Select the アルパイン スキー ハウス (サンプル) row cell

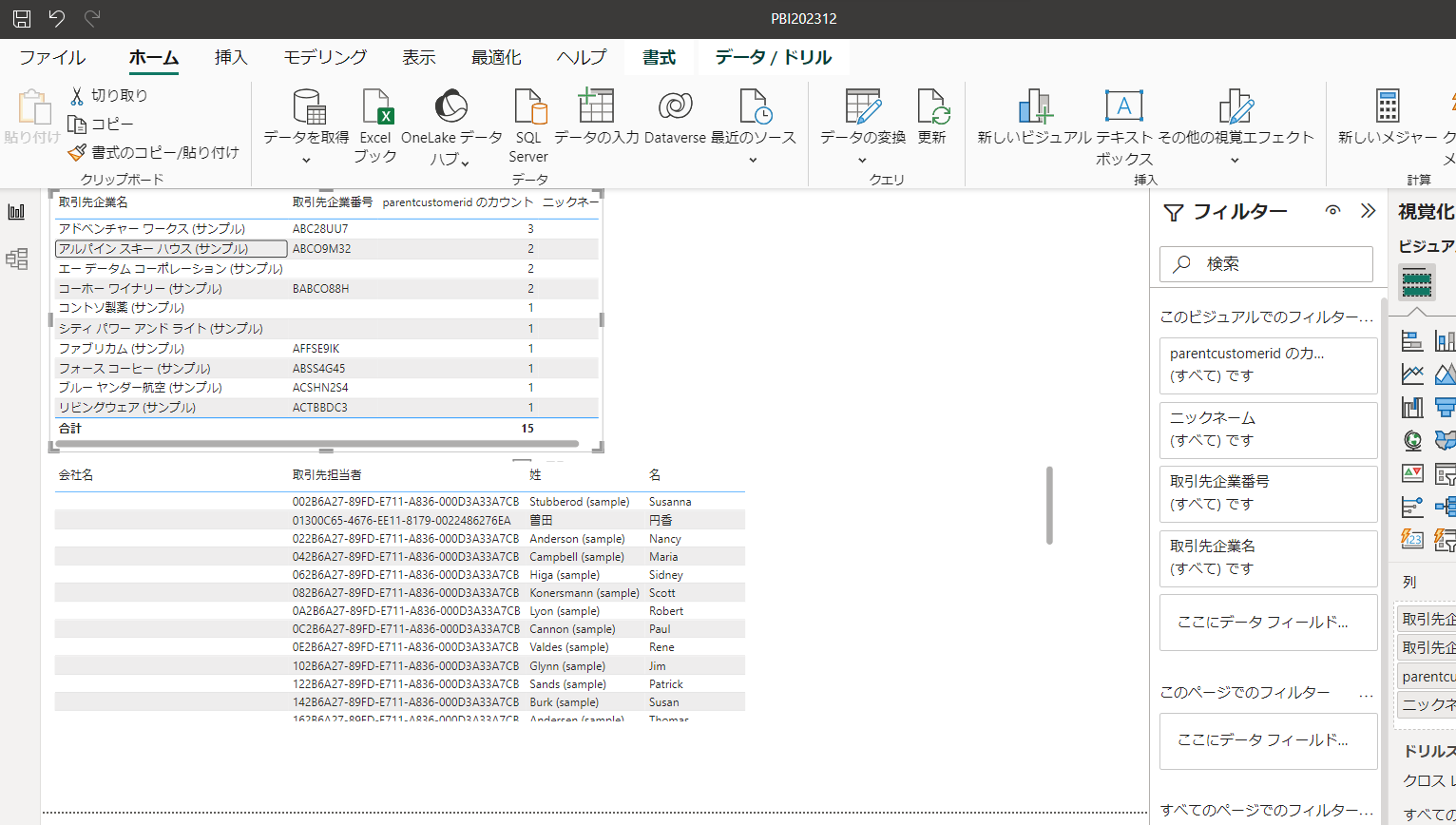[171, 249]
